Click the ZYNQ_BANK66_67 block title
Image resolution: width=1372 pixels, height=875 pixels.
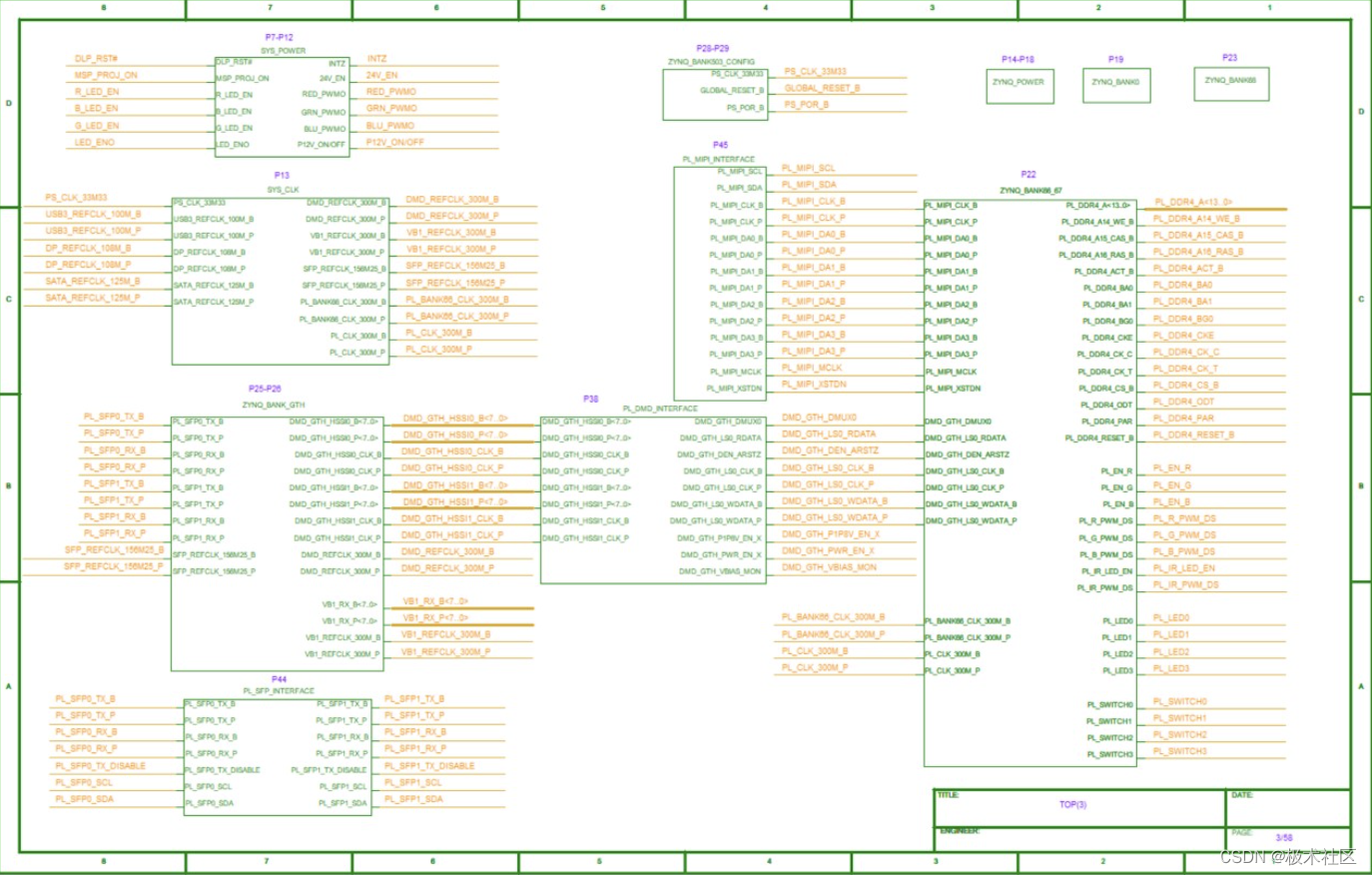tap(1030, 190)
